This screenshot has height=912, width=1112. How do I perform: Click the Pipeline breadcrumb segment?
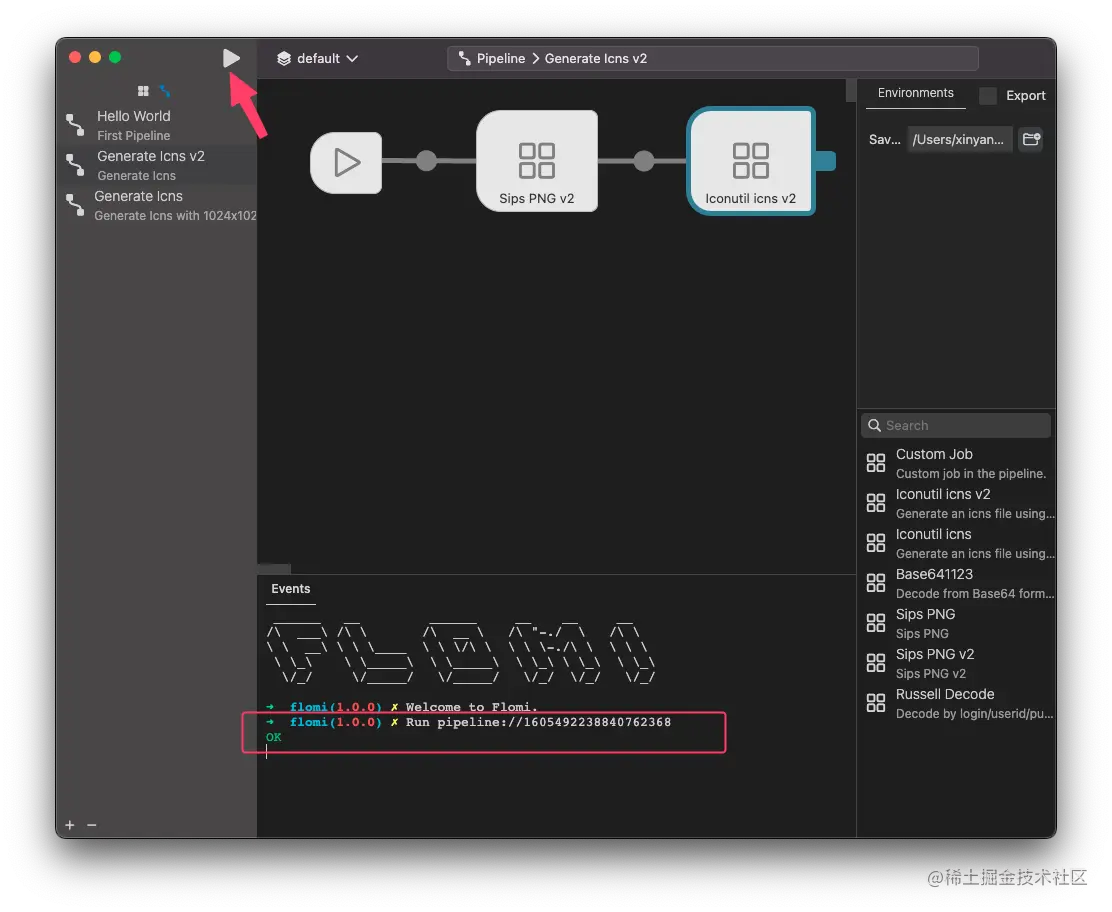(501, 58)
